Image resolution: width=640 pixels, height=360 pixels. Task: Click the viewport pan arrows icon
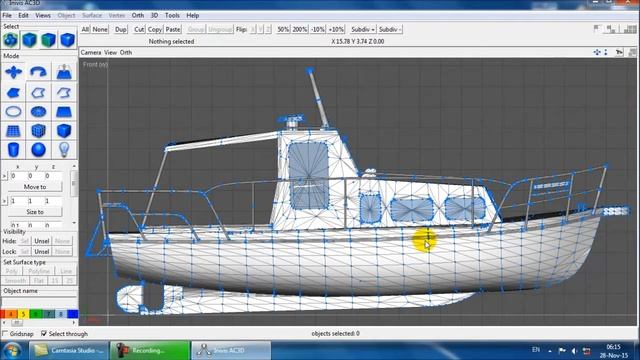[597, 52]
